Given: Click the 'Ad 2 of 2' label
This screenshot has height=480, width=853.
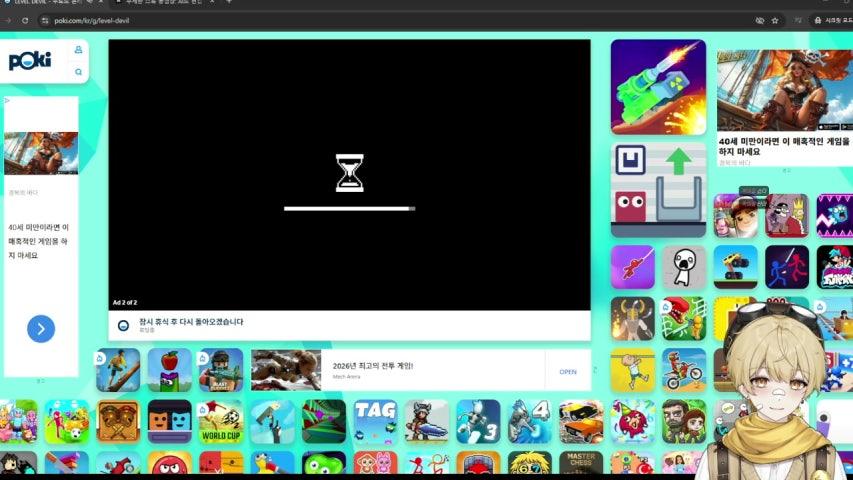Looking at the screenshot, I should [125, 303].
